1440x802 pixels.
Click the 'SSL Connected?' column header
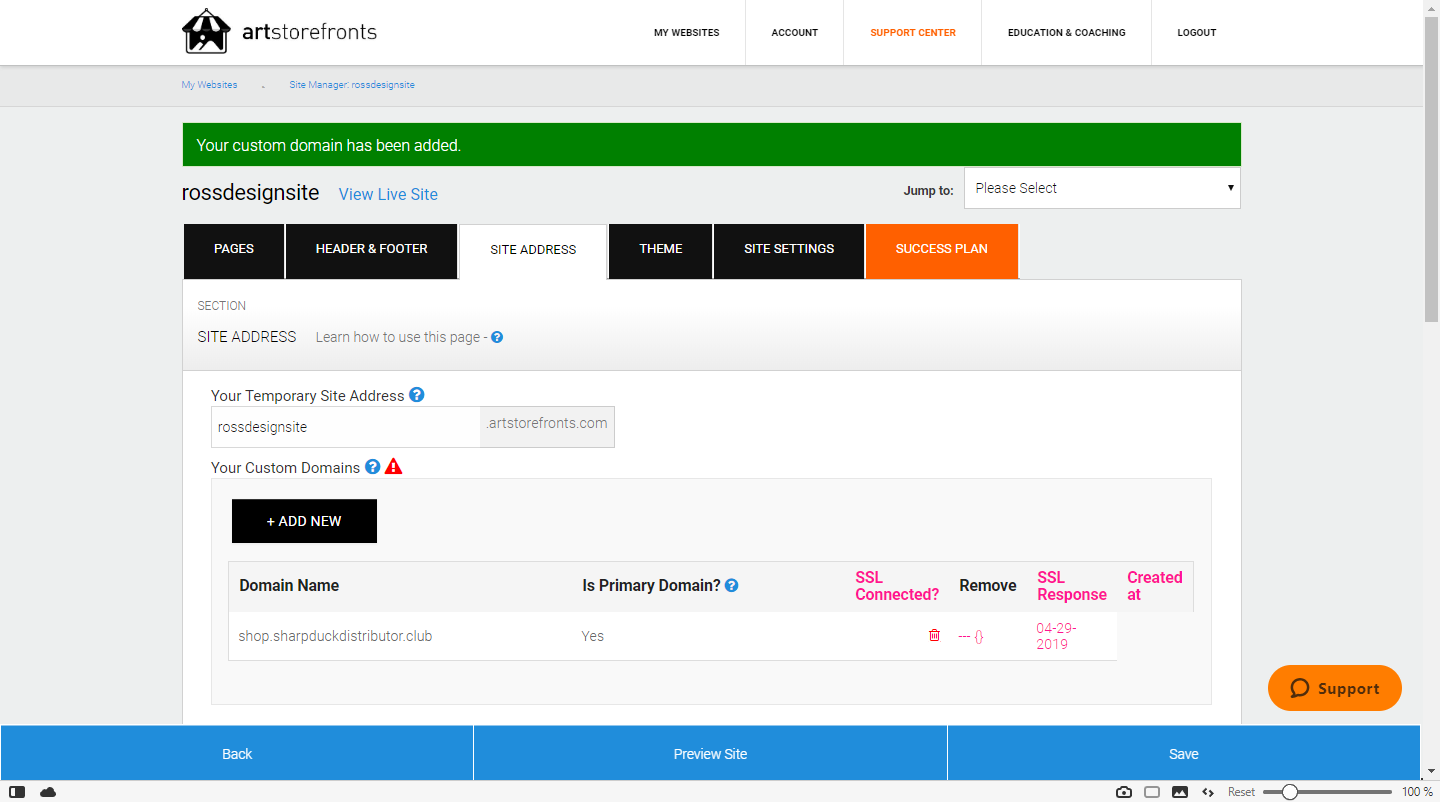pyautogui.click(x=897, y=586)
